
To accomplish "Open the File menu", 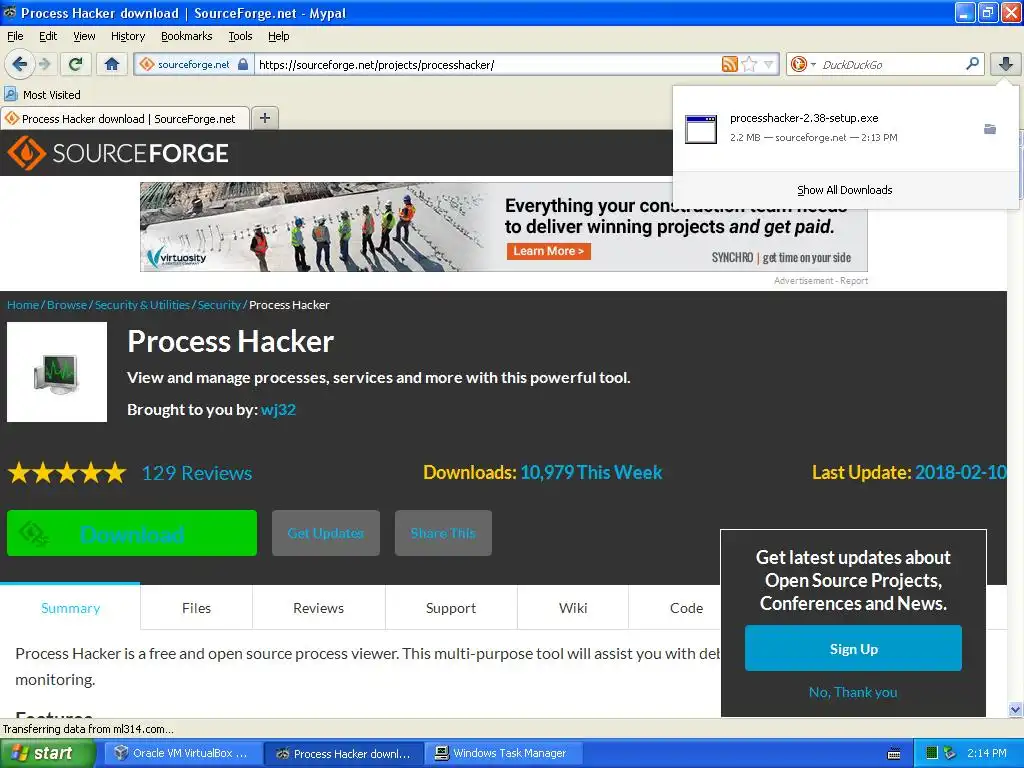I will coord(15,36).
